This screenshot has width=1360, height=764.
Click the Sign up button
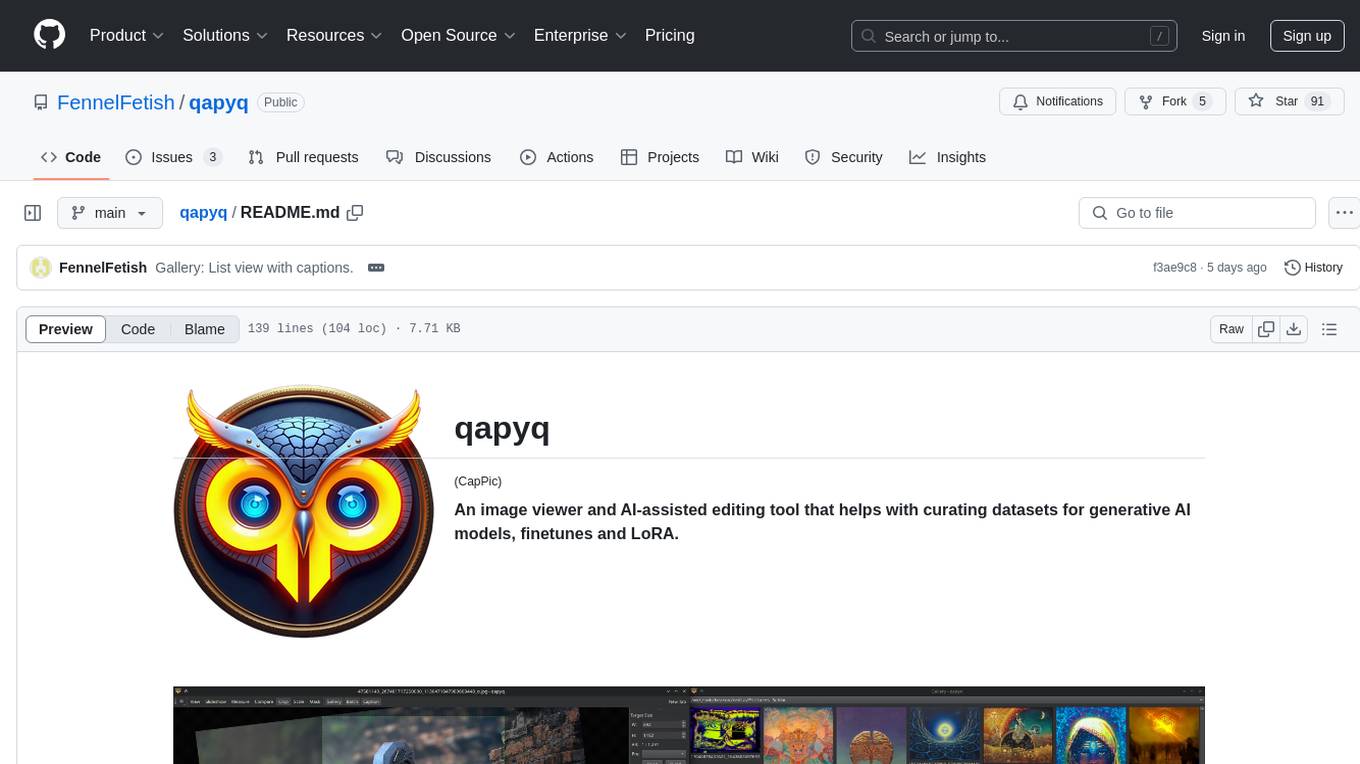1306,36
